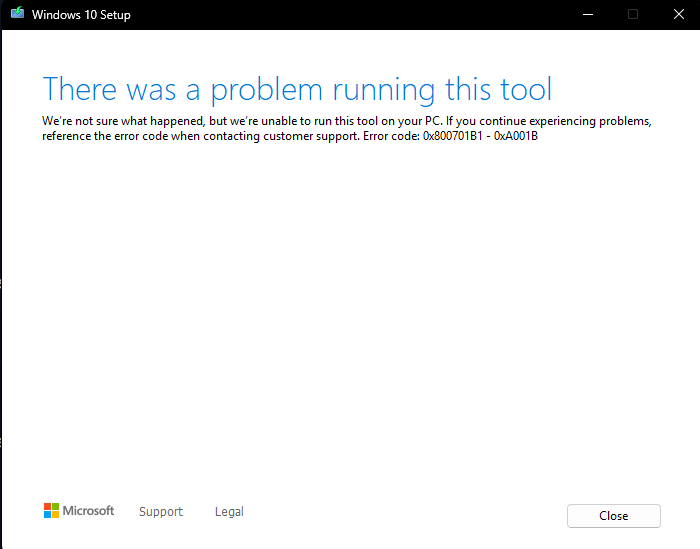700x549 pixels.
Task: Click the "Error code:" label
Action: 391,136
